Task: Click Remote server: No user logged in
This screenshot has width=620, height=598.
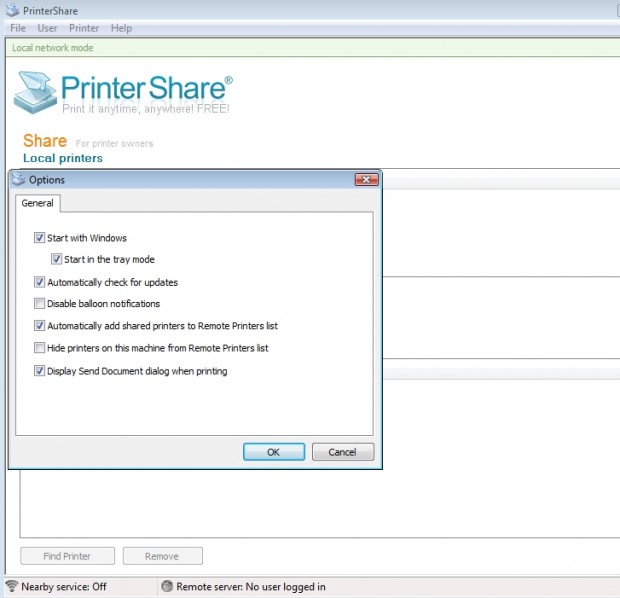Action: click(251, 587)
